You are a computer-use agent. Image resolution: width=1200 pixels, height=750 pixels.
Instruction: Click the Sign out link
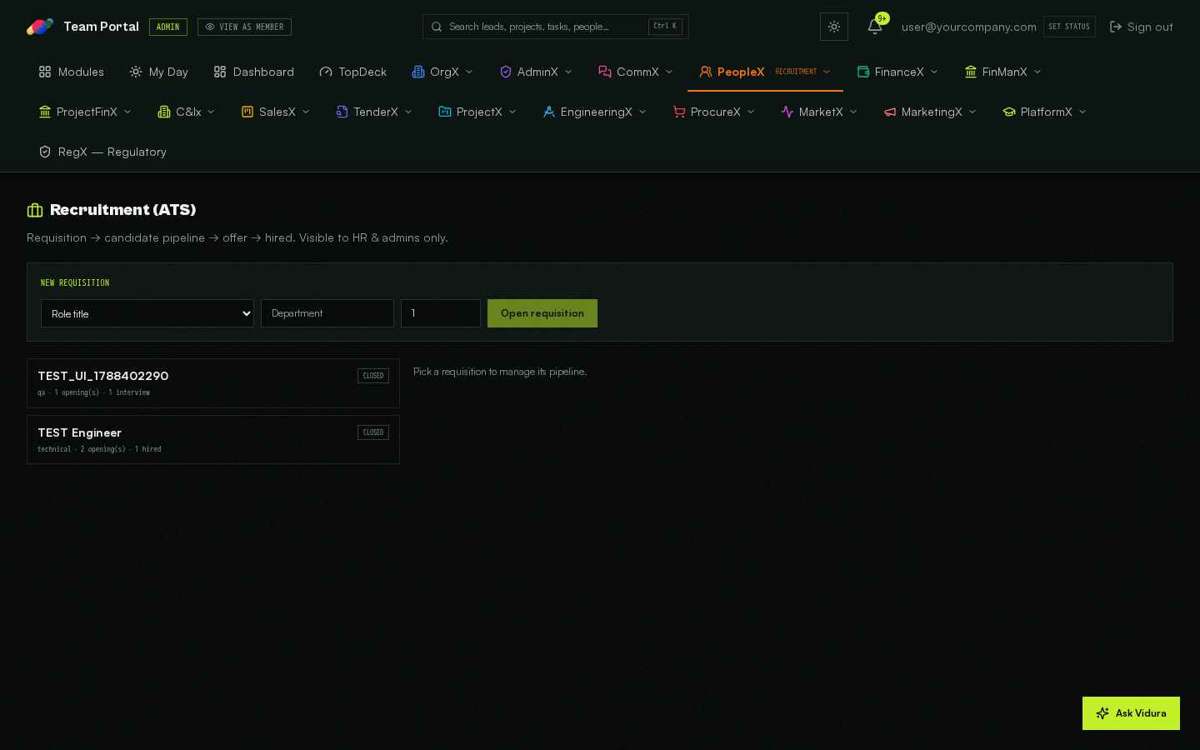coord(1141,27)
